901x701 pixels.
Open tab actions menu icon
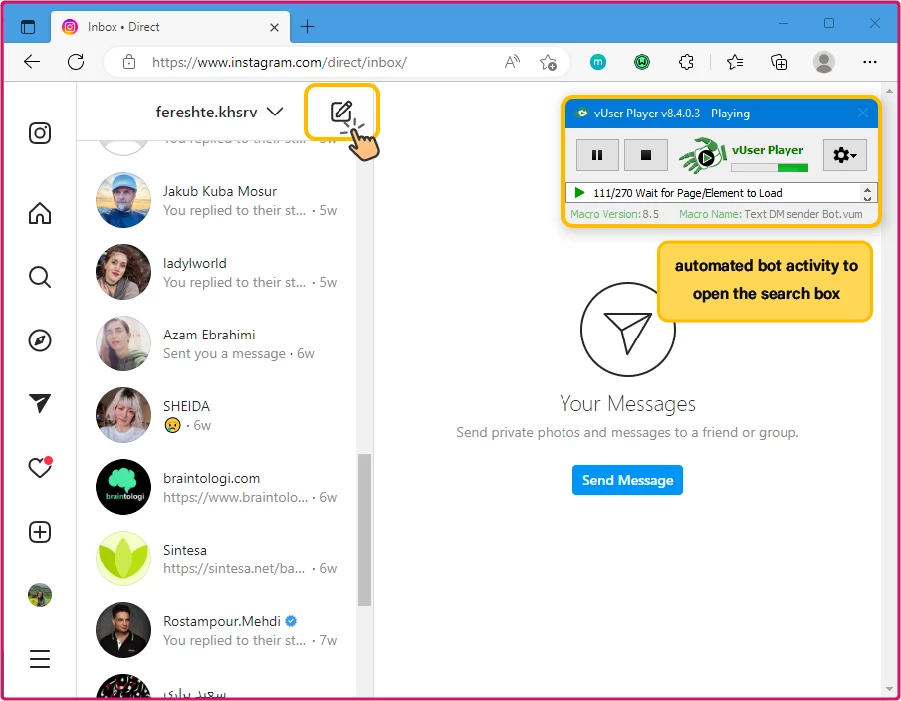coord(28,26)
